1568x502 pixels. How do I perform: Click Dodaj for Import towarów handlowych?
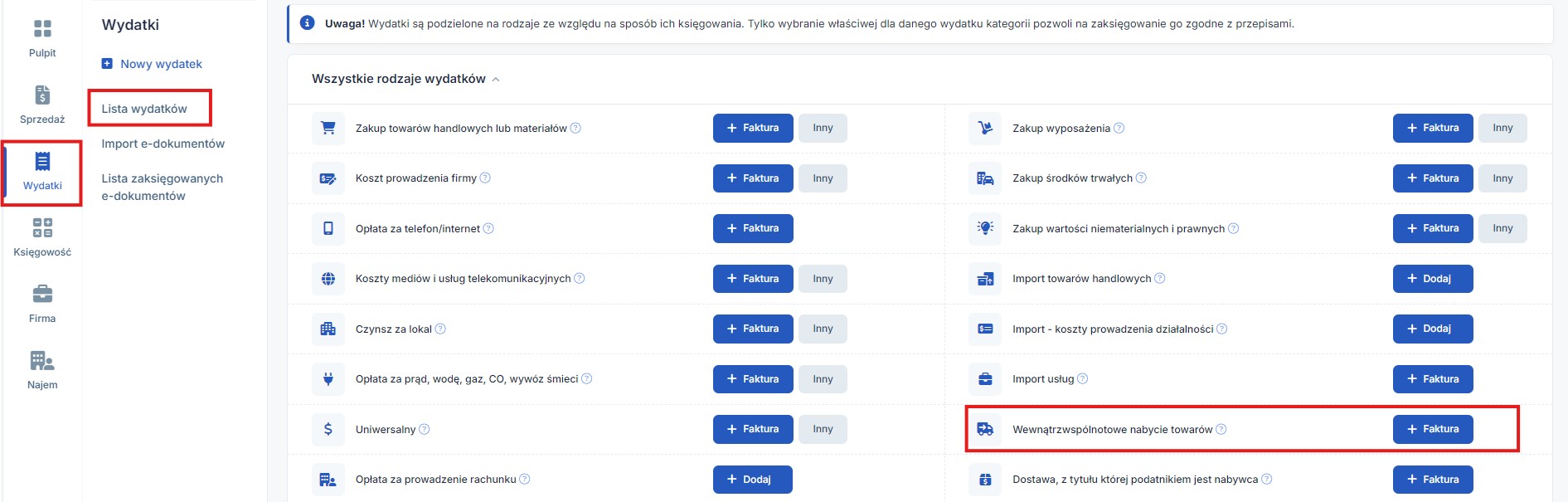[1432, 279]
